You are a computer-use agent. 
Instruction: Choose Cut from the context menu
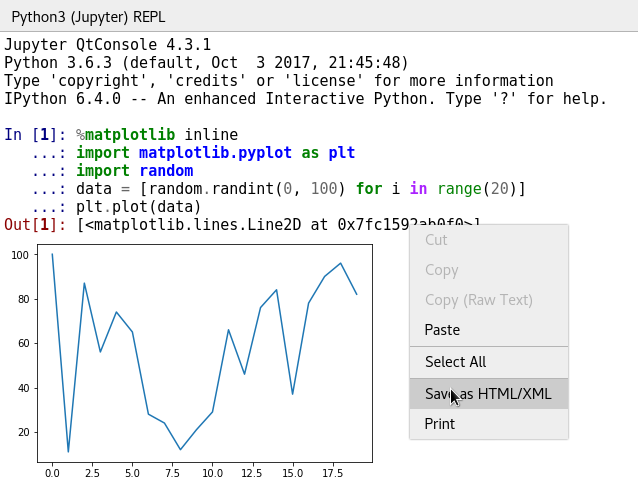(489, 240)
